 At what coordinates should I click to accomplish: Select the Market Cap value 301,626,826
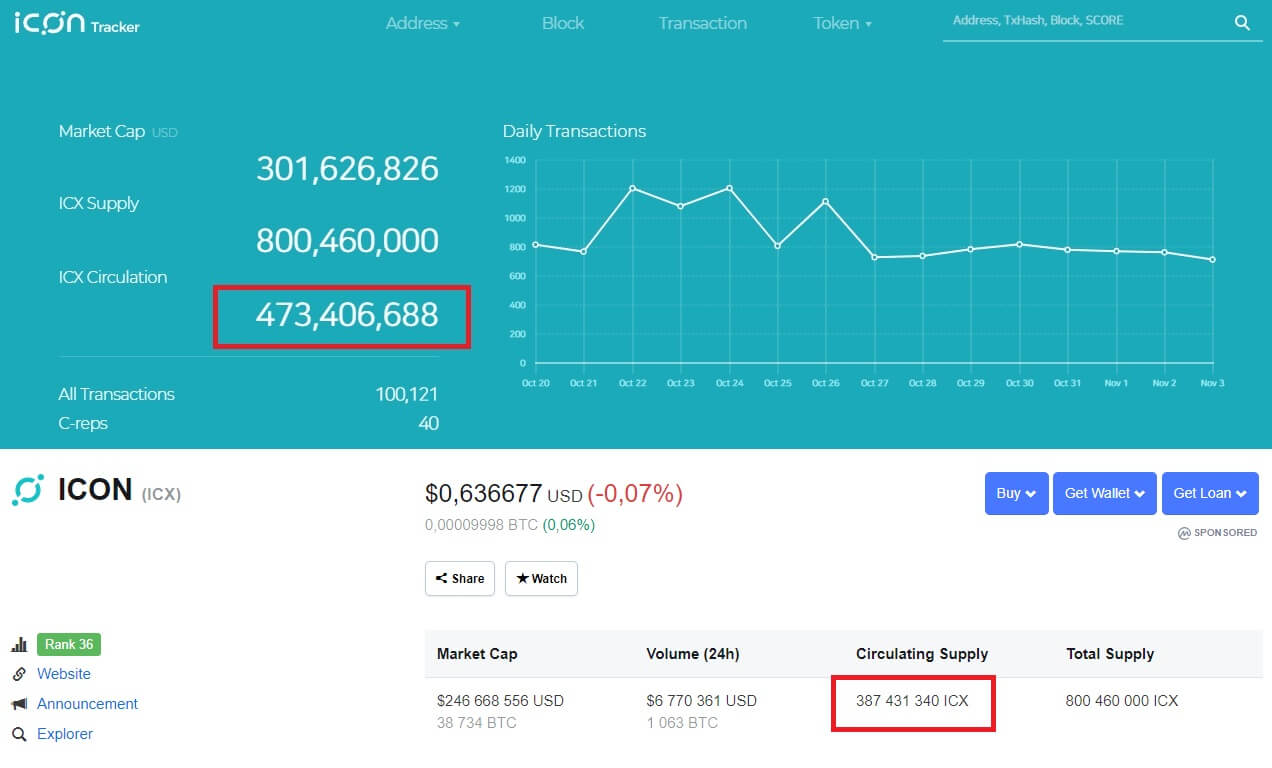pos(347,168)
